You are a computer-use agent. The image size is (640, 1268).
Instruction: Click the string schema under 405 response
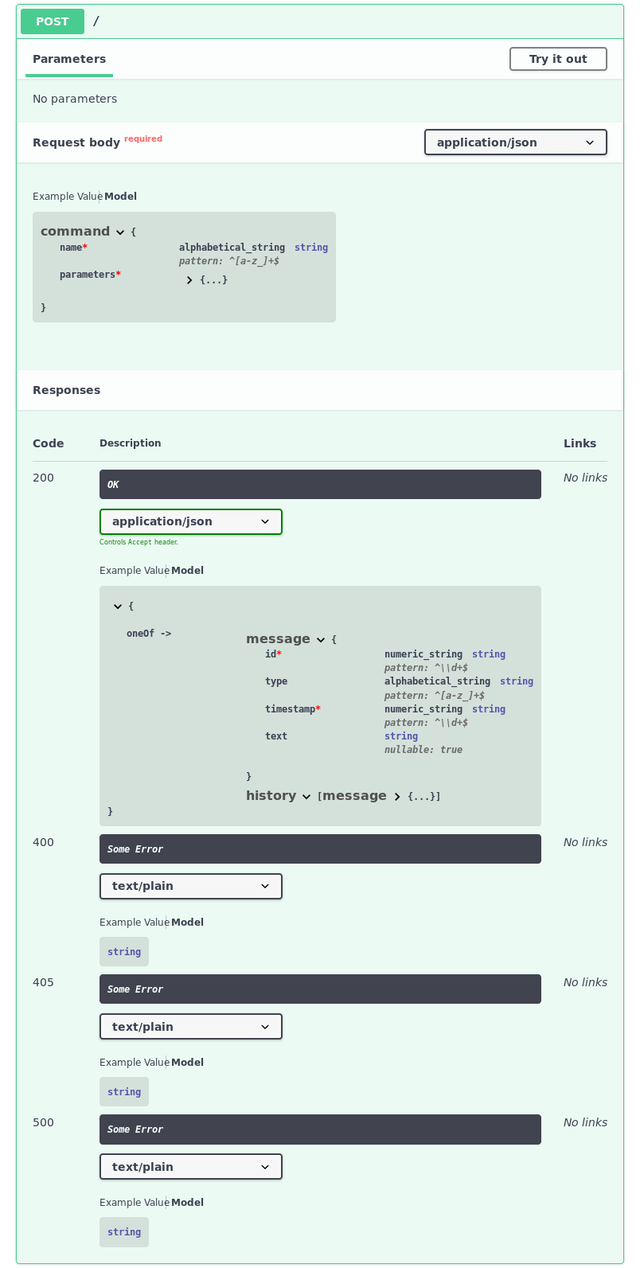124,1092
